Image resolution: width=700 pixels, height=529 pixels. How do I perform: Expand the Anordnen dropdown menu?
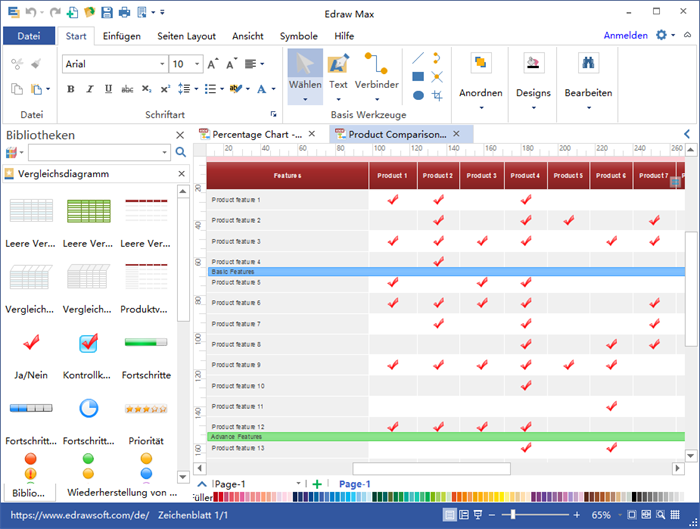click(x=480, y=93)
